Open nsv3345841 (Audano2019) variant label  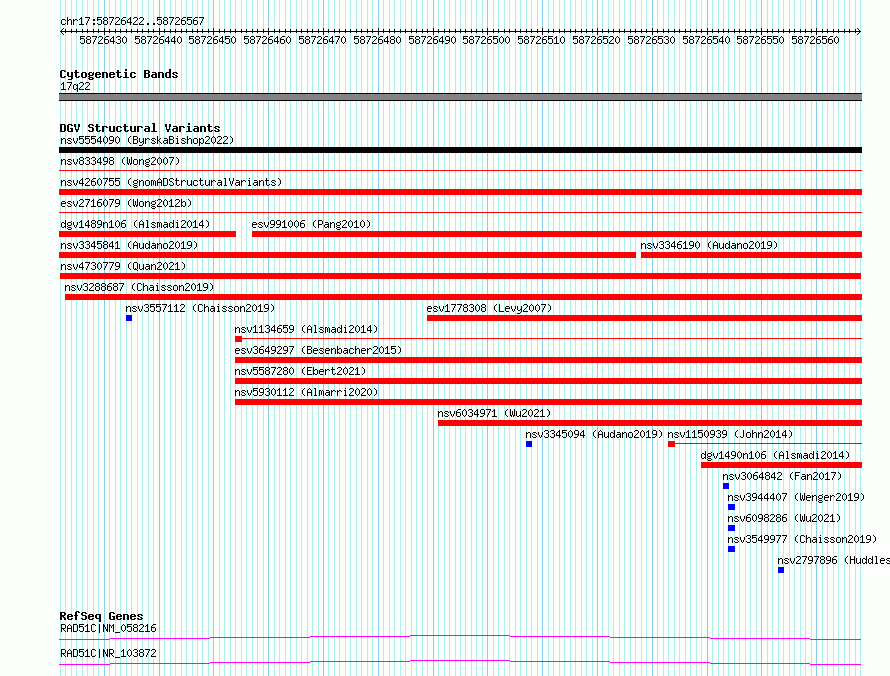click(129, 245)
